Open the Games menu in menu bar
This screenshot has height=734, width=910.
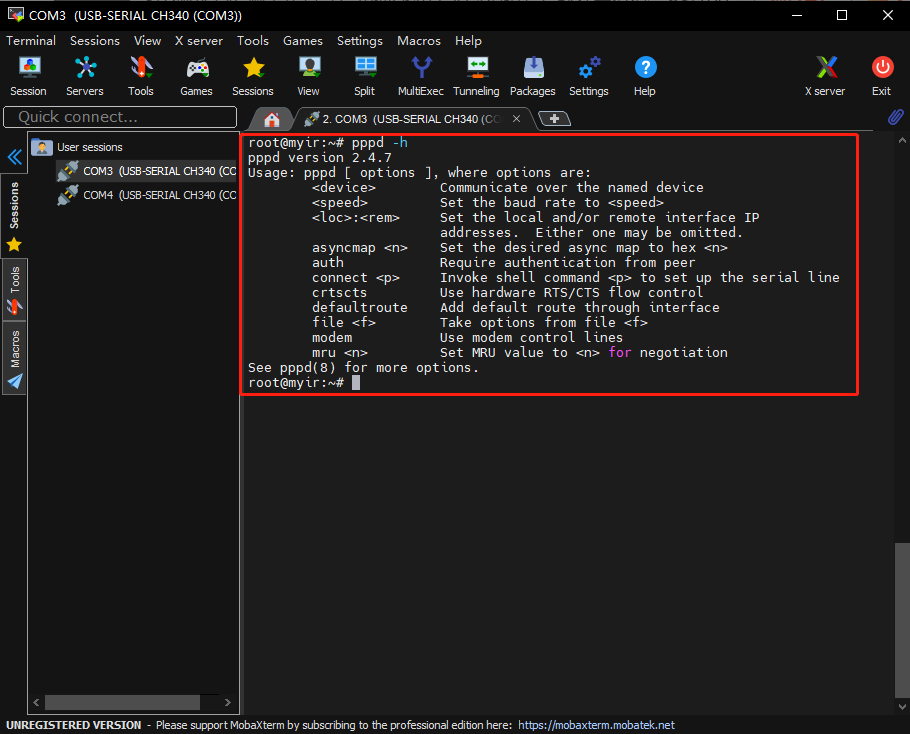303,41
